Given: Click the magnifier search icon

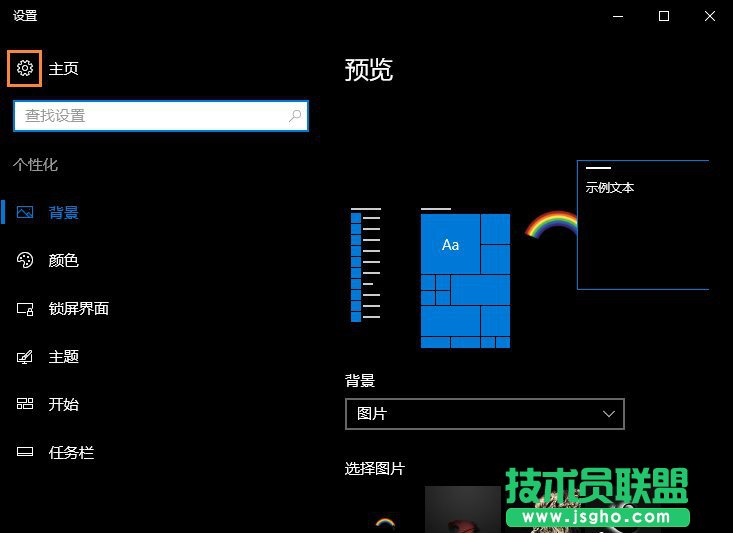Looking at the screenshot, I should (295, 115).
